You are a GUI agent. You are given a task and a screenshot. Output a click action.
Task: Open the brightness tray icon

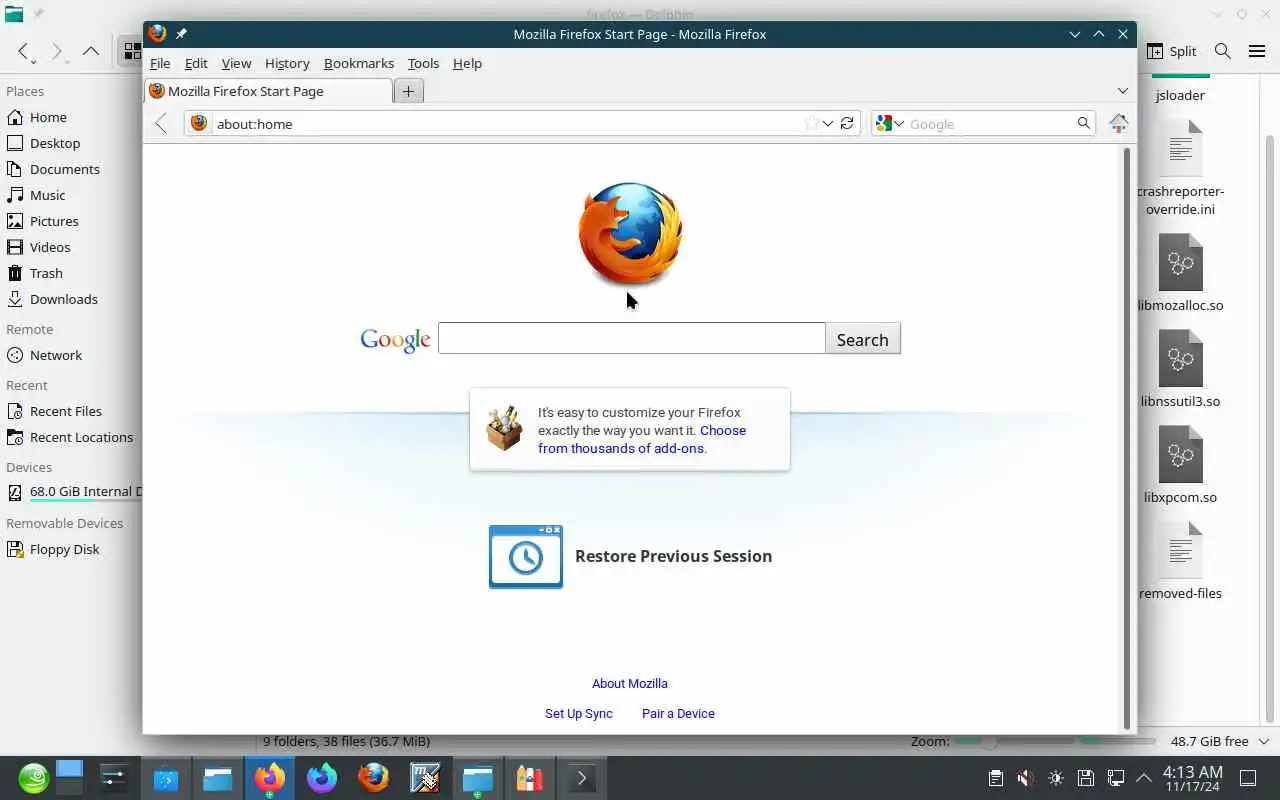(1056, 778)
